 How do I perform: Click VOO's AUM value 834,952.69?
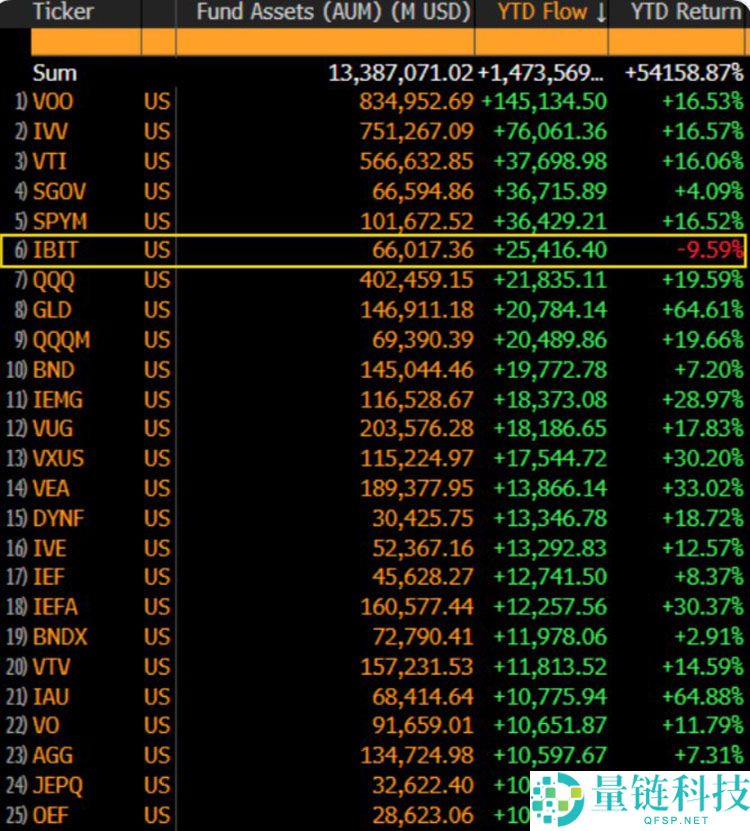tap(416, 101)
